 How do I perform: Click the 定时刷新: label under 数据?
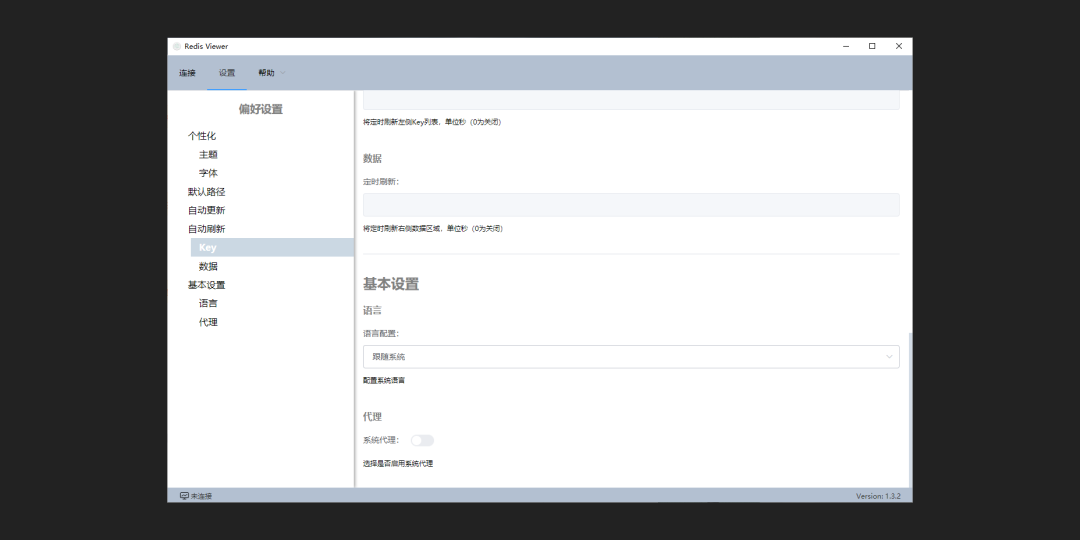(381, 182)
